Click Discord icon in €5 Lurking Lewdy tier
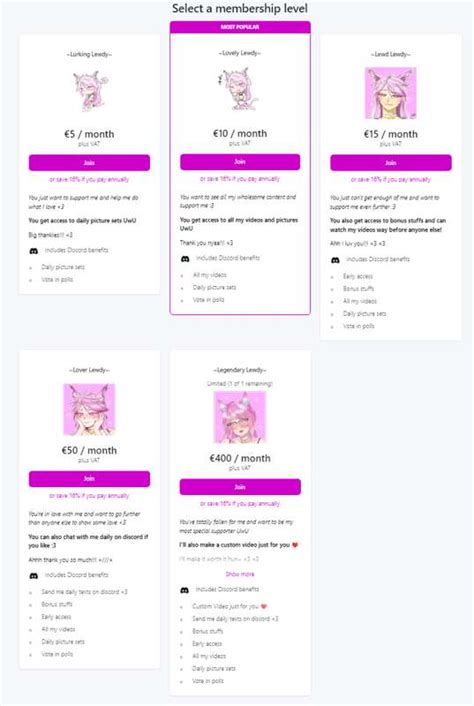The width and height of the screenshot is (474, 706). pos(34,251)
